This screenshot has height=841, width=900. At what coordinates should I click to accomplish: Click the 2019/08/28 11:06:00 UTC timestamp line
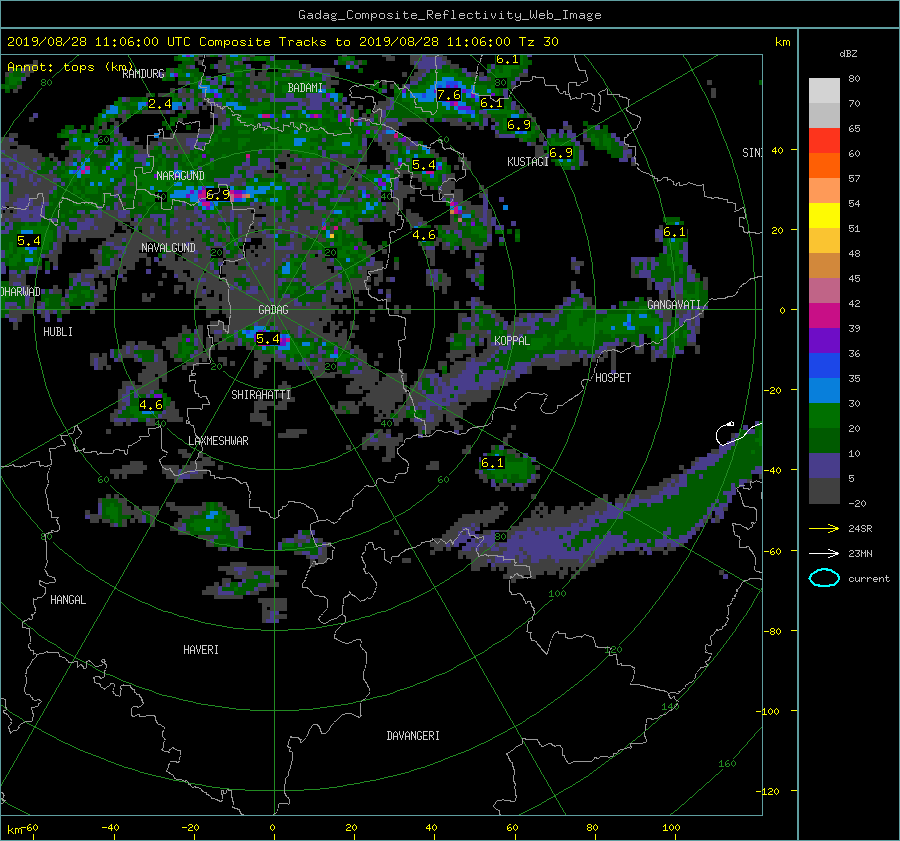tap(282, 41)
